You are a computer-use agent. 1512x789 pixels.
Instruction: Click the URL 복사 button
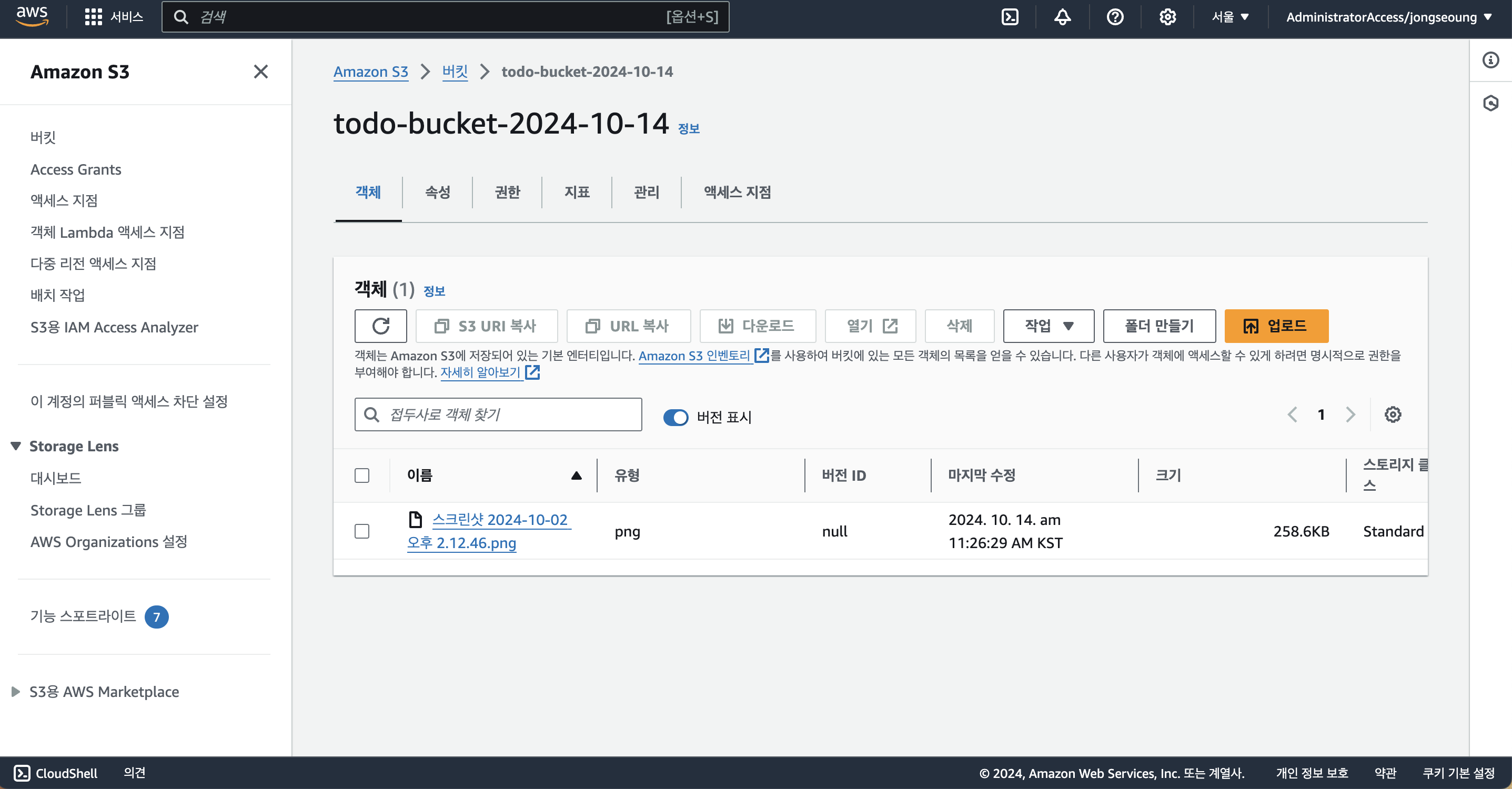click(628, 326)
